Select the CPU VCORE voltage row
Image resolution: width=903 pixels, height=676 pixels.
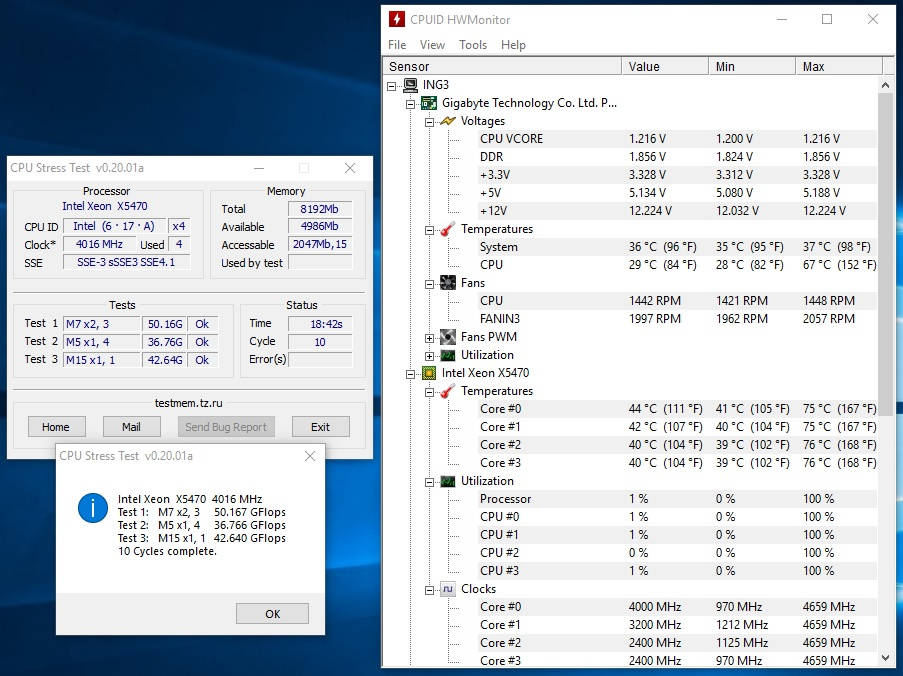click(677, 139)
